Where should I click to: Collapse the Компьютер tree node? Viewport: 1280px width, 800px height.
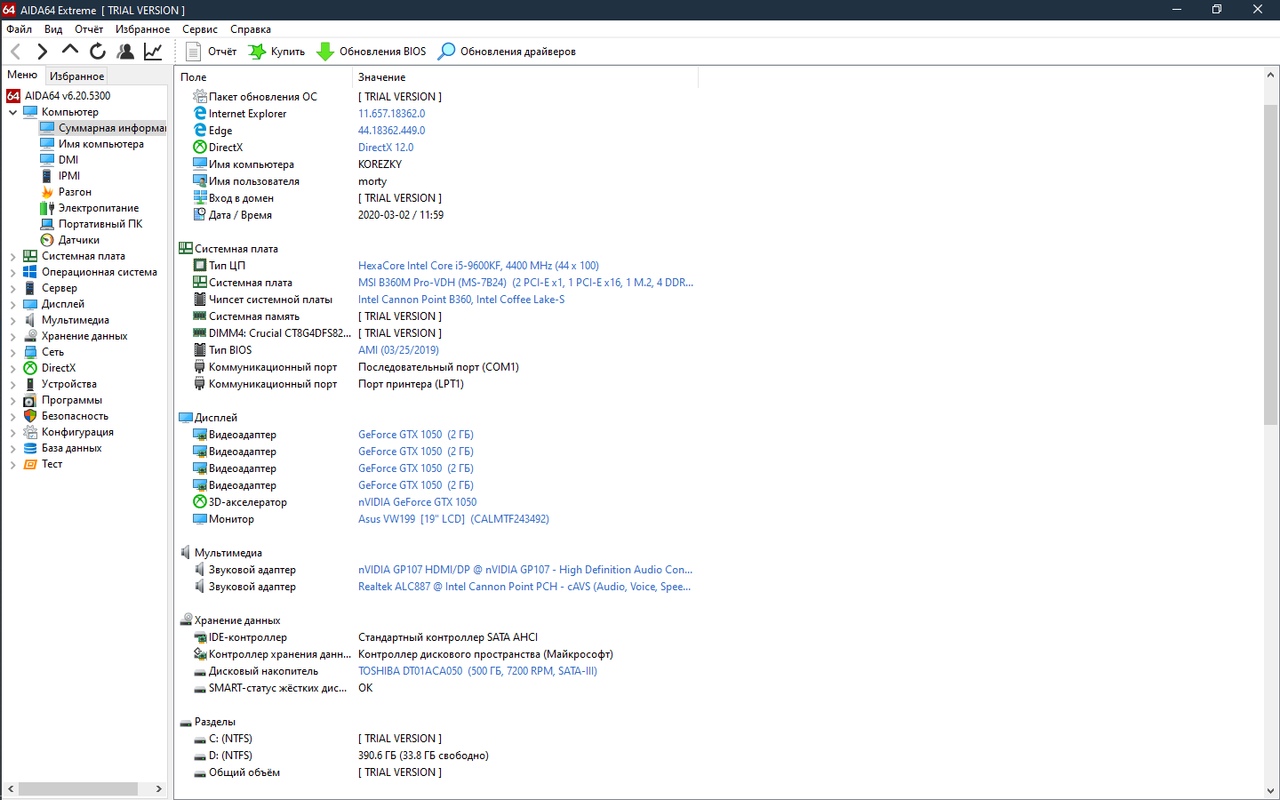pos(13,112)
